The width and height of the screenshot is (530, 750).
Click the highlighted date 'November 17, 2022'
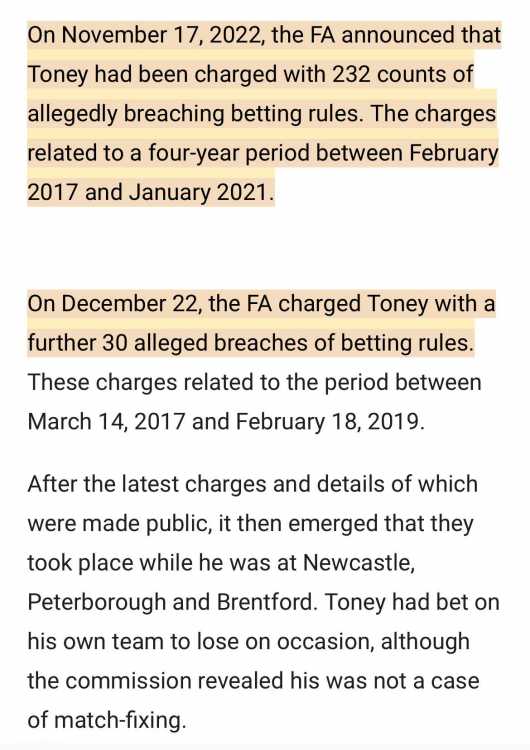[163, 35]
